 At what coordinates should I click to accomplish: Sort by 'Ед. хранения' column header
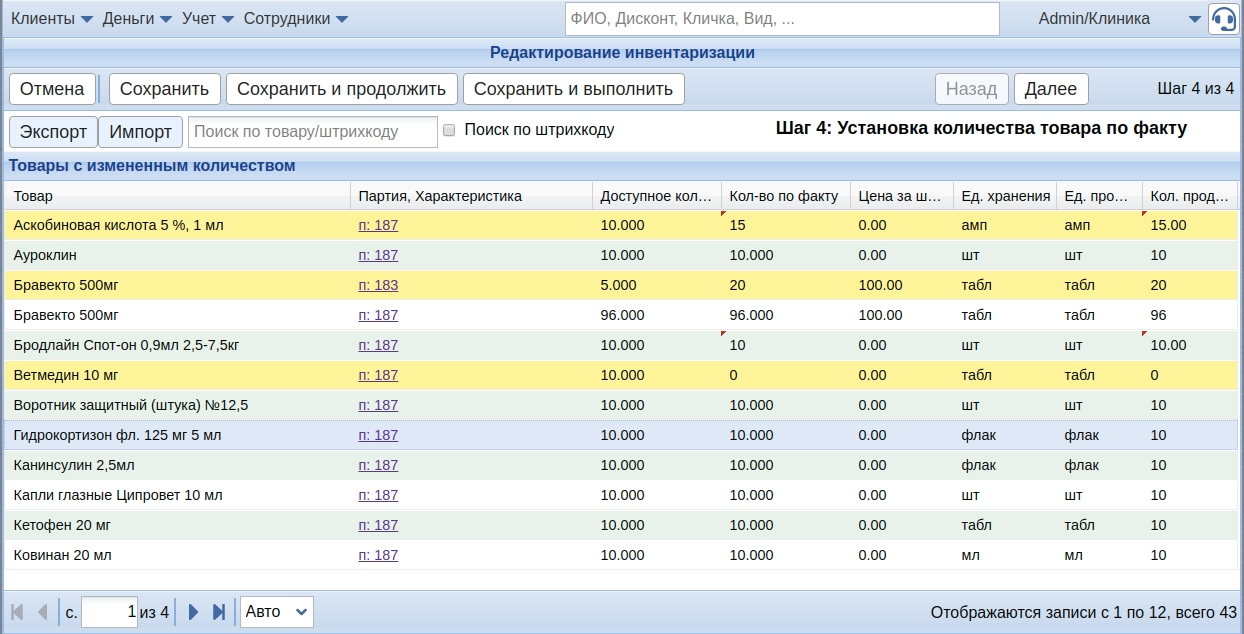pos(1005,196)
